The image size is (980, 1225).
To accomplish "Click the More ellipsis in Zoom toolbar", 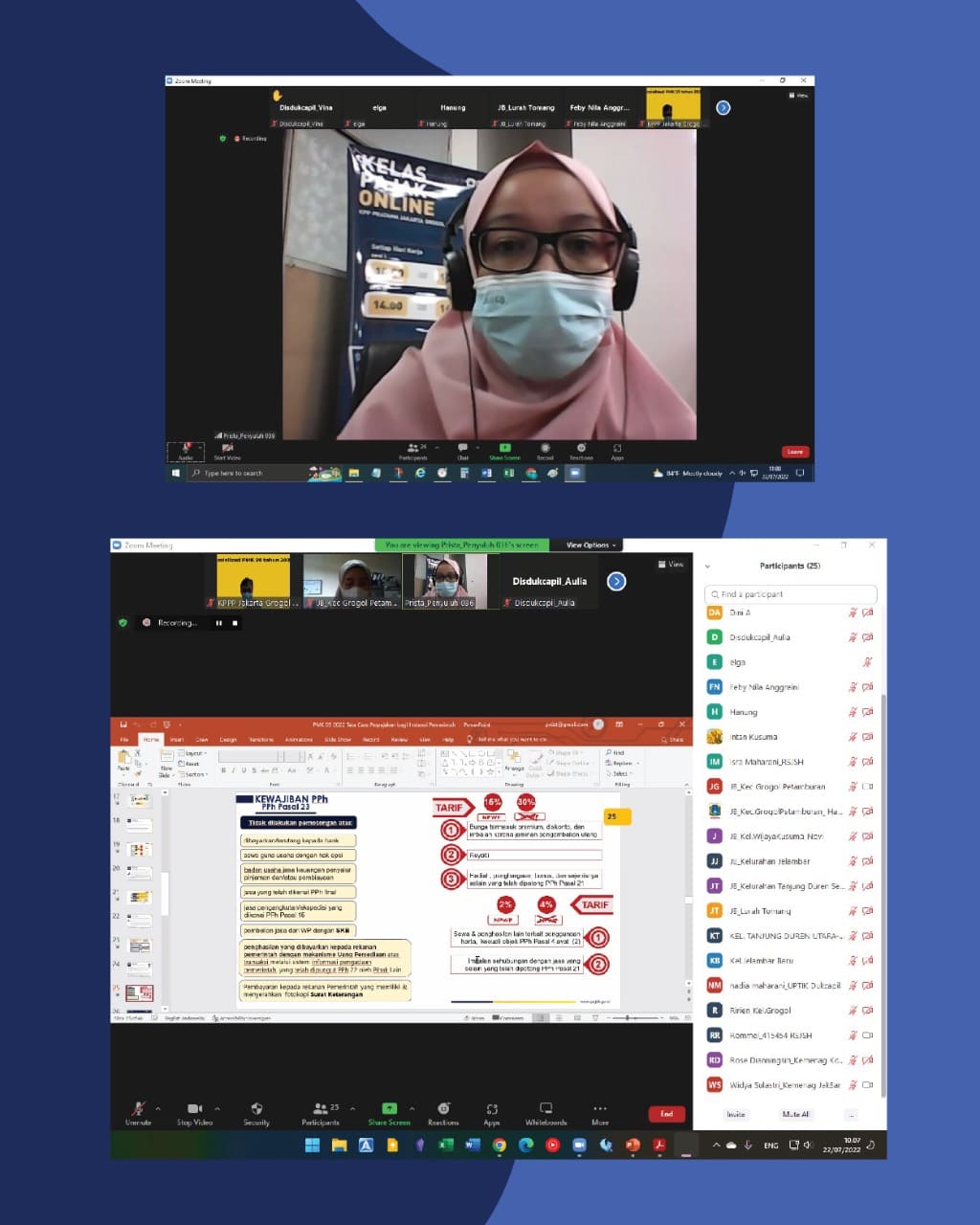I will pos(600,1112).
